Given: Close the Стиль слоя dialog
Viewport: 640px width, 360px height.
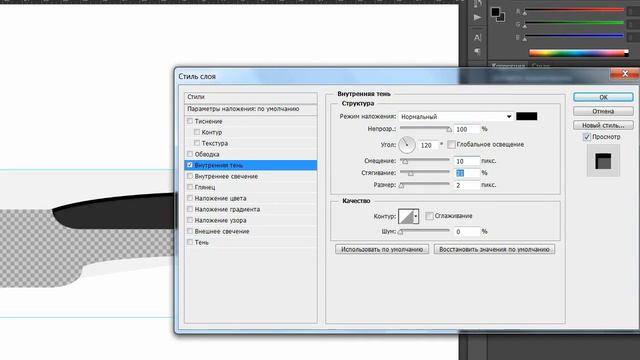Looking at the screenshot, I should click(x=624, y=73).
